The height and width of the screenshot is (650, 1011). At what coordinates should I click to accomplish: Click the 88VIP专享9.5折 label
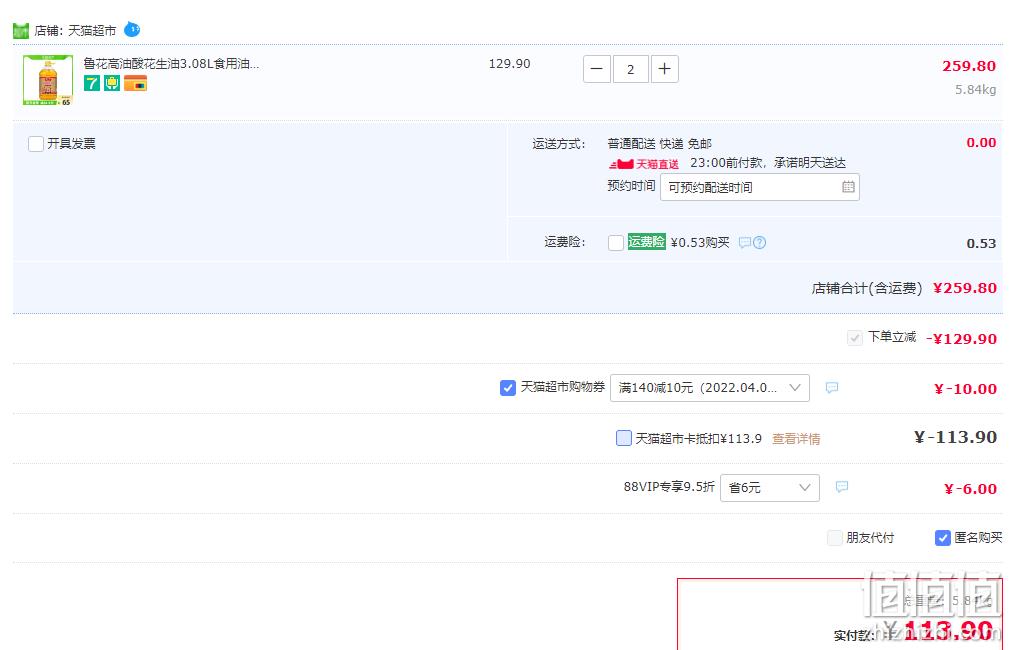669,487
